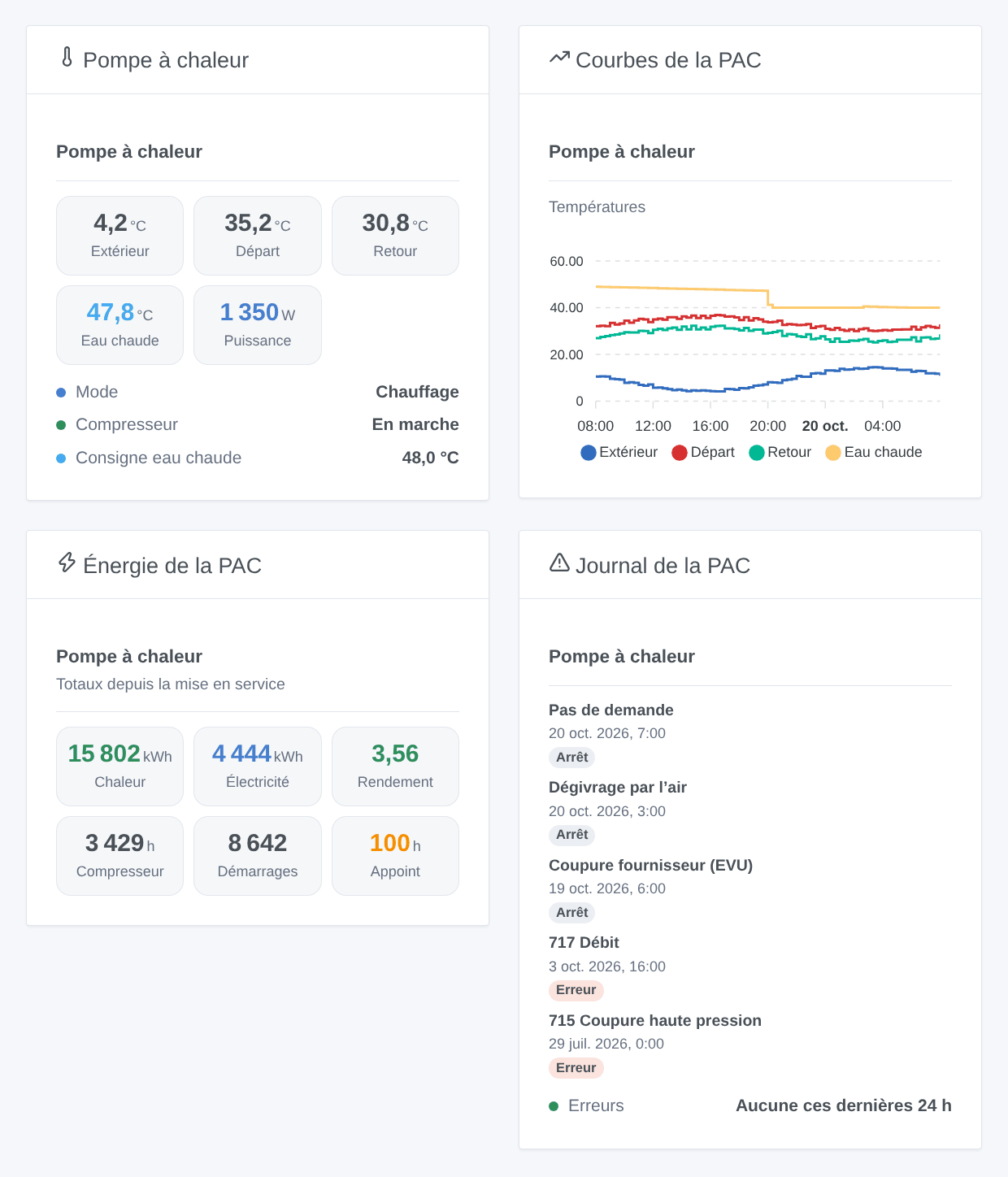Screen dimensions: 1008x1177
Task: Click the Erreur badge under 717 Débit
Action: tap(576, 990)
